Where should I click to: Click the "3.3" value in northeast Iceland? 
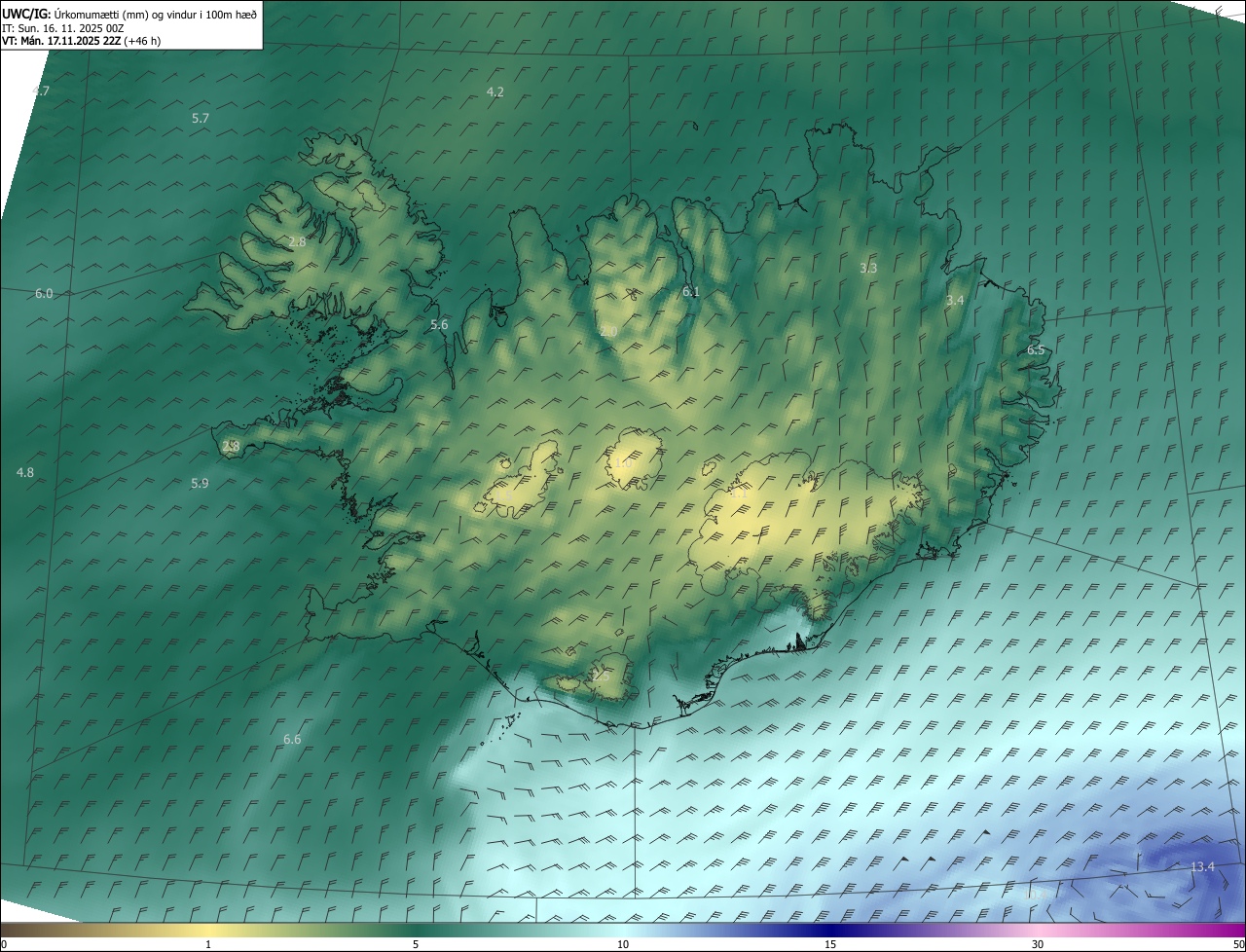869,267
